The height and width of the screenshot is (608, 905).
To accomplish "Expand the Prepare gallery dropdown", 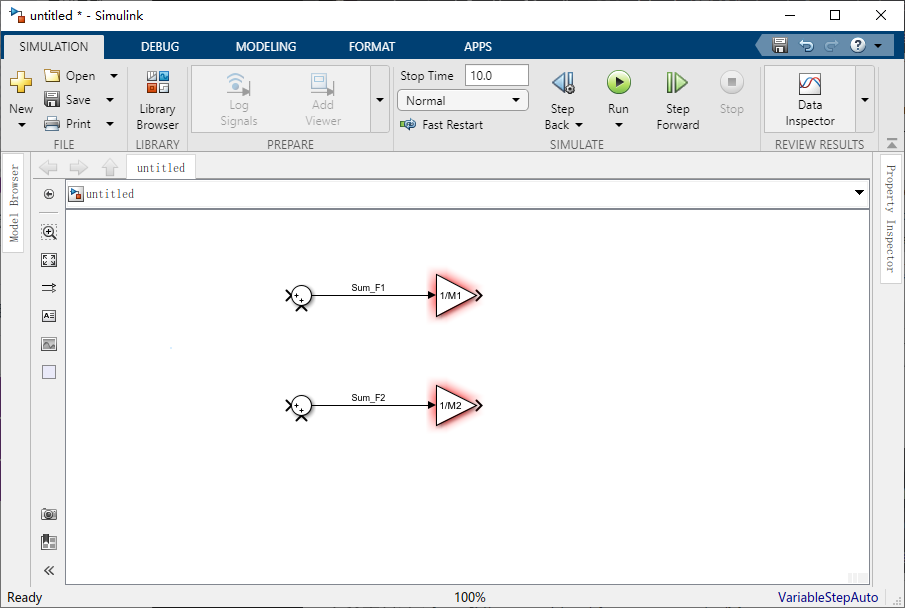I will 380,100.
